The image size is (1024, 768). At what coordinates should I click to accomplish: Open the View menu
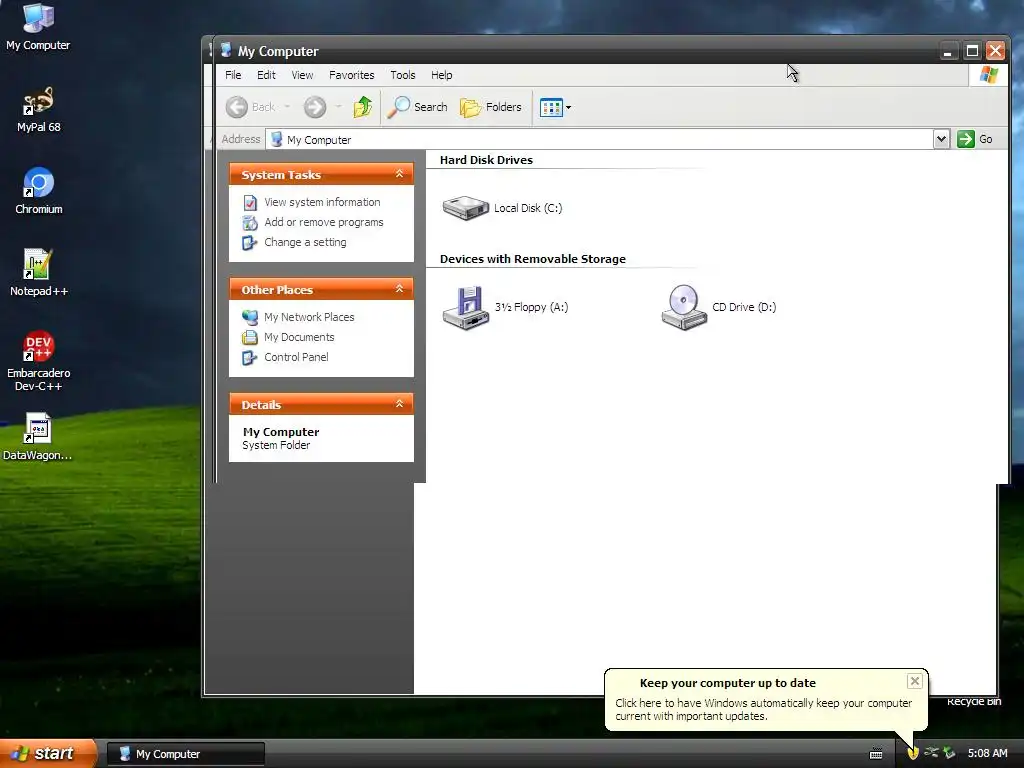(302, 75)
